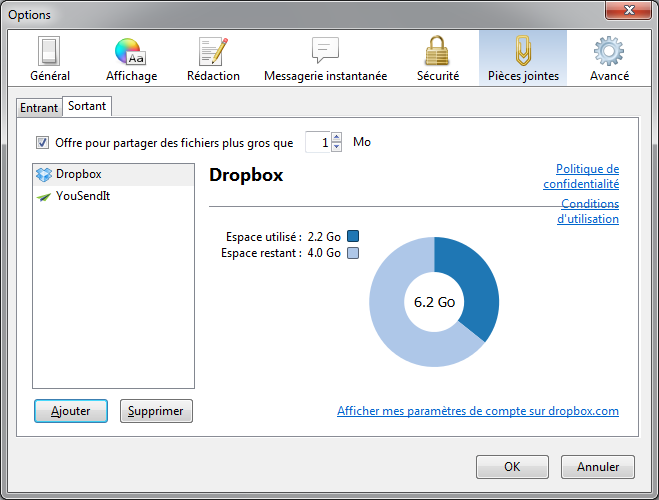Click the Supprimer button
The height and width of the screenshot is (500, 659).
coord(156,411)
